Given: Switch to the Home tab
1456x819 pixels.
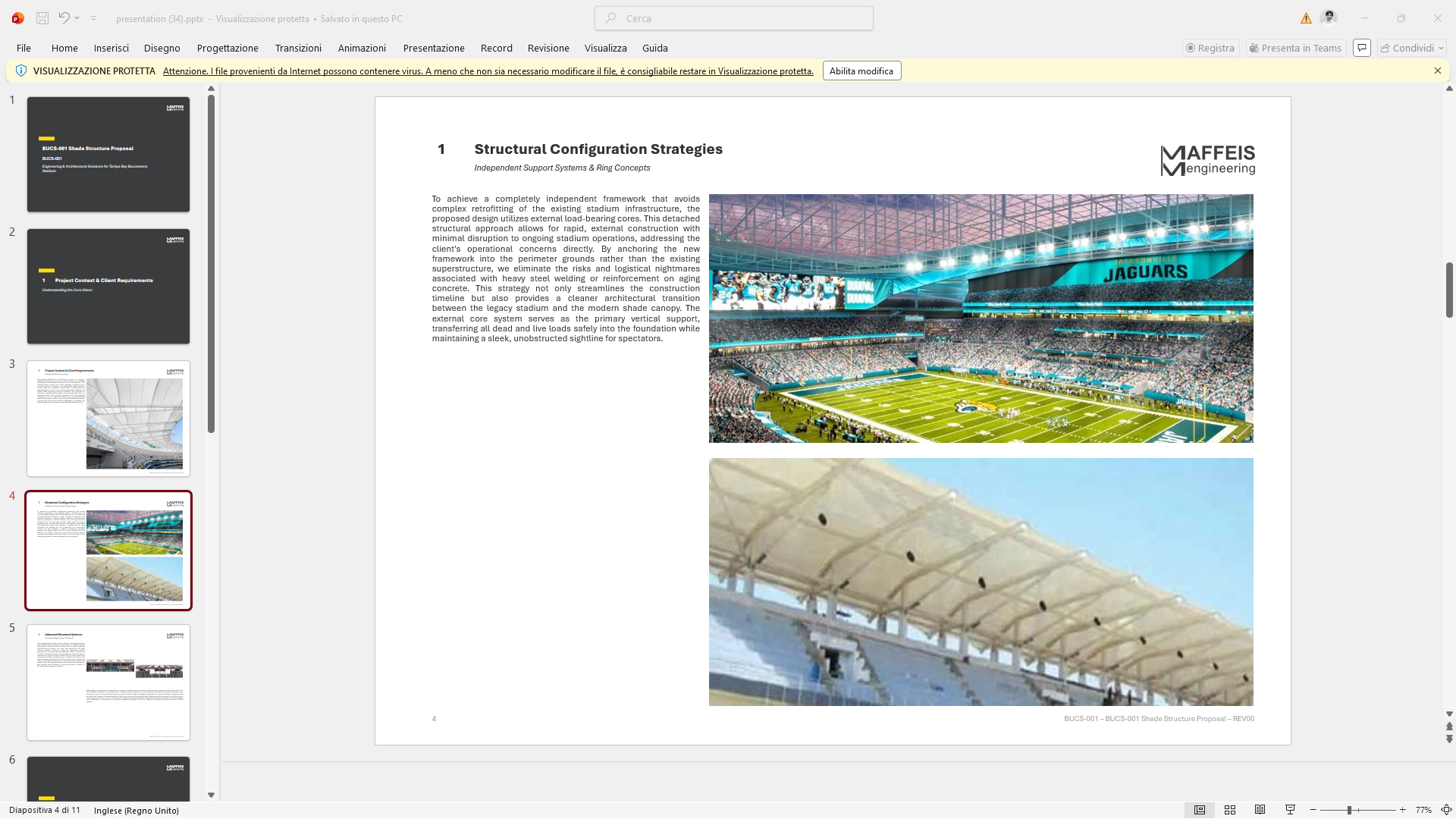Looking at the screenshot, I should [x=64, y=48].
